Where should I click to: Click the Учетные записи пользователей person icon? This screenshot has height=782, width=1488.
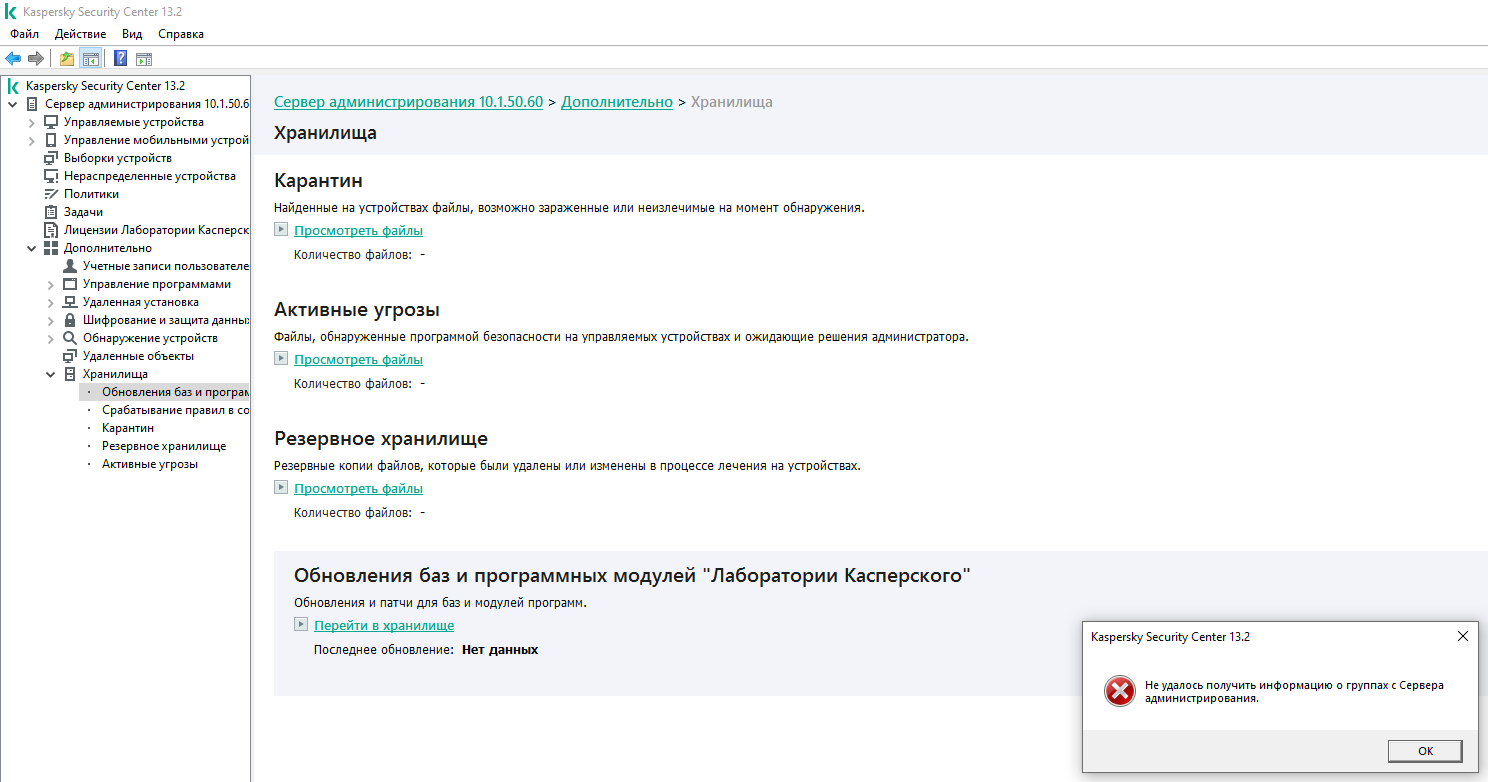pyautogui.click(x=70, y=266)
